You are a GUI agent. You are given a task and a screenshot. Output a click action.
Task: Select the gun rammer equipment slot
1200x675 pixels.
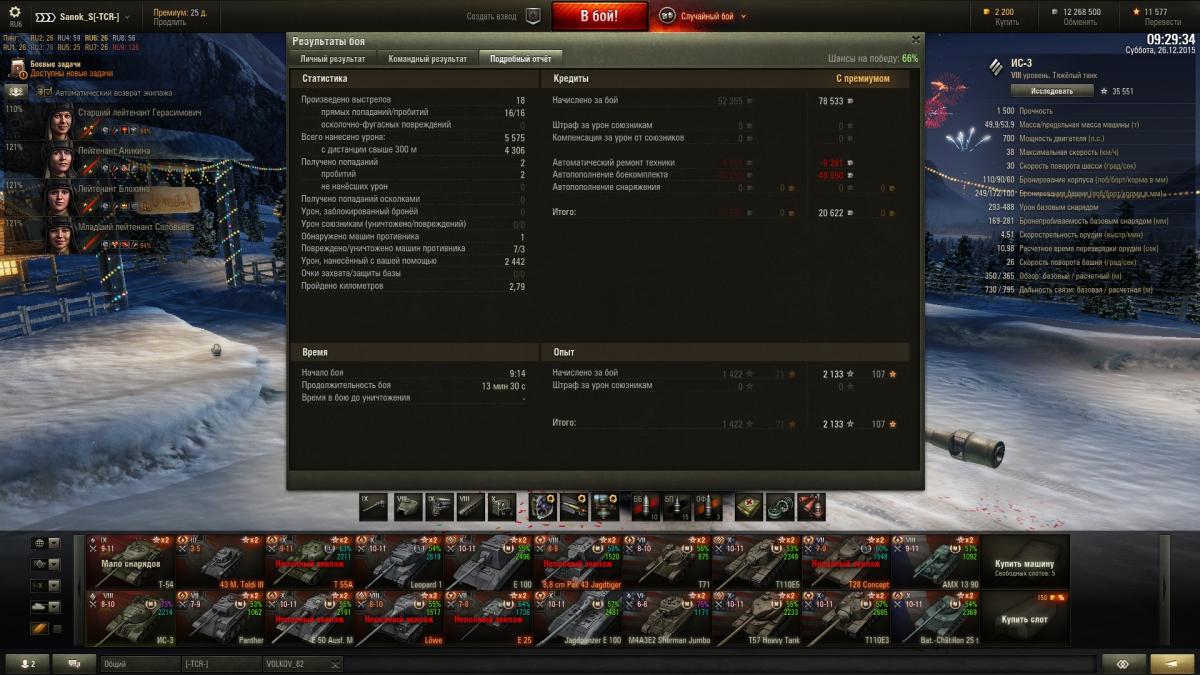click(575, 507)
